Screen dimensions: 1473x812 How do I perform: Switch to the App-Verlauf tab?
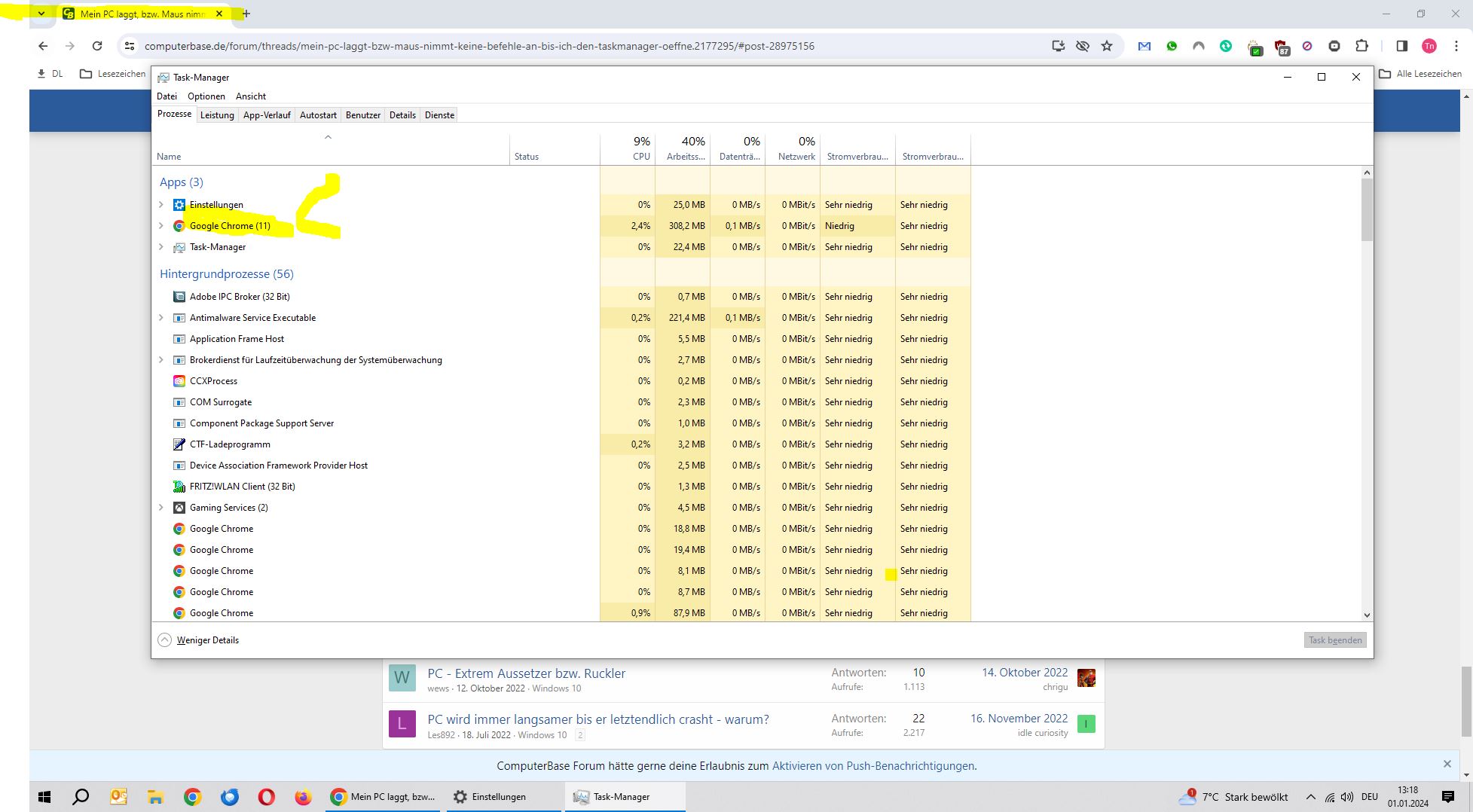click(x=267, y=115)
